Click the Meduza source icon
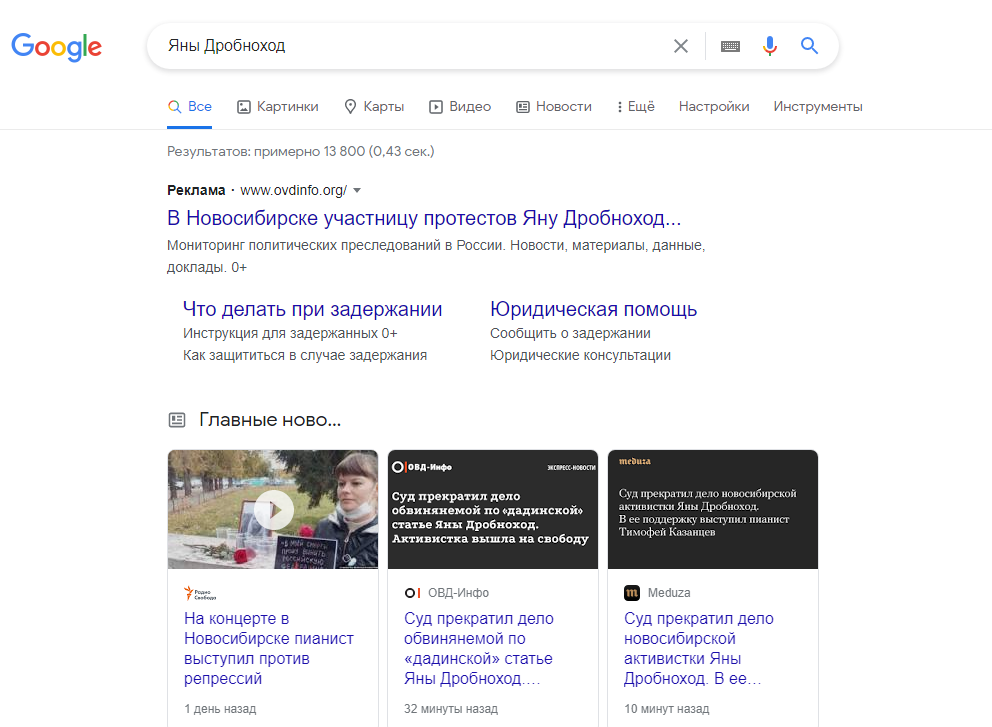 tap(632, 593)
